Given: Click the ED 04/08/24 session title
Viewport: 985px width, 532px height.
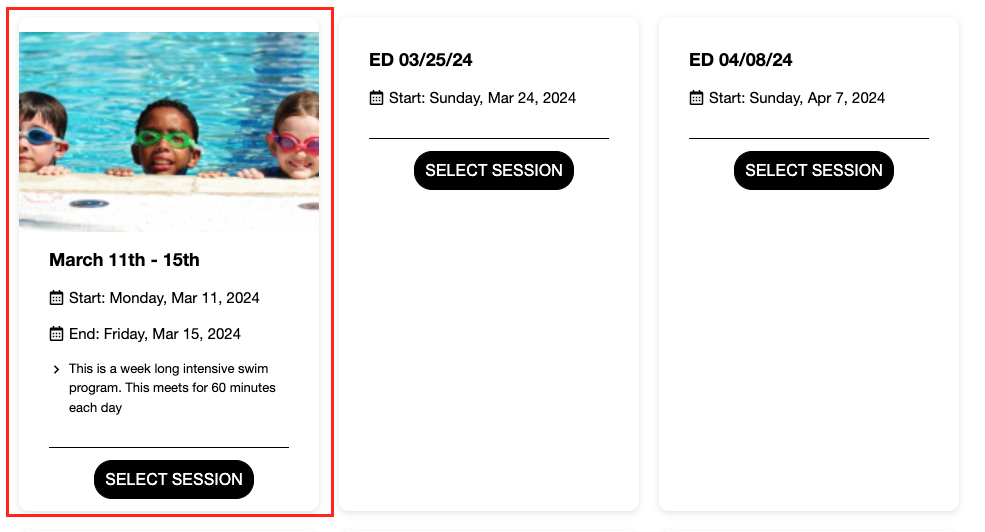Looking at the screenshot, I should click(741, 60).
